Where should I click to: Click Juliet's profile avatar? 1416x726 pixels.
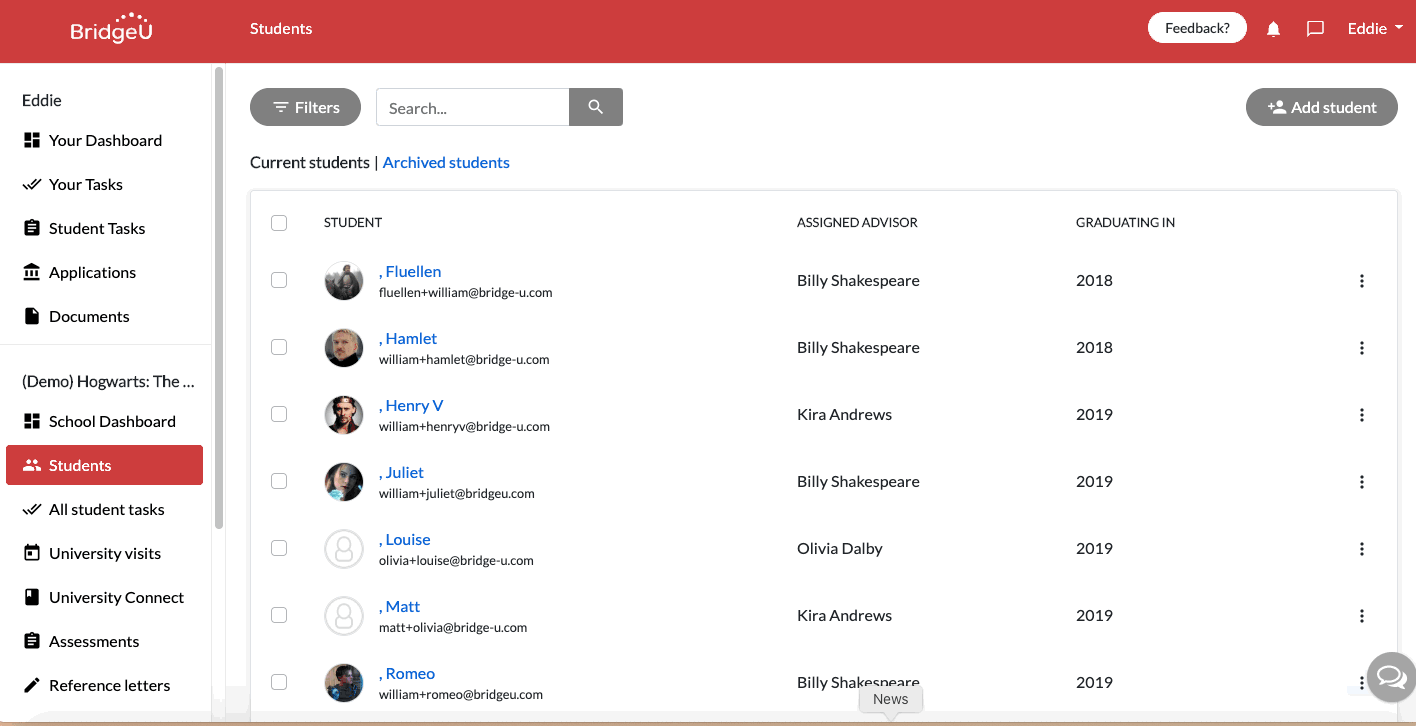(344, 482)
